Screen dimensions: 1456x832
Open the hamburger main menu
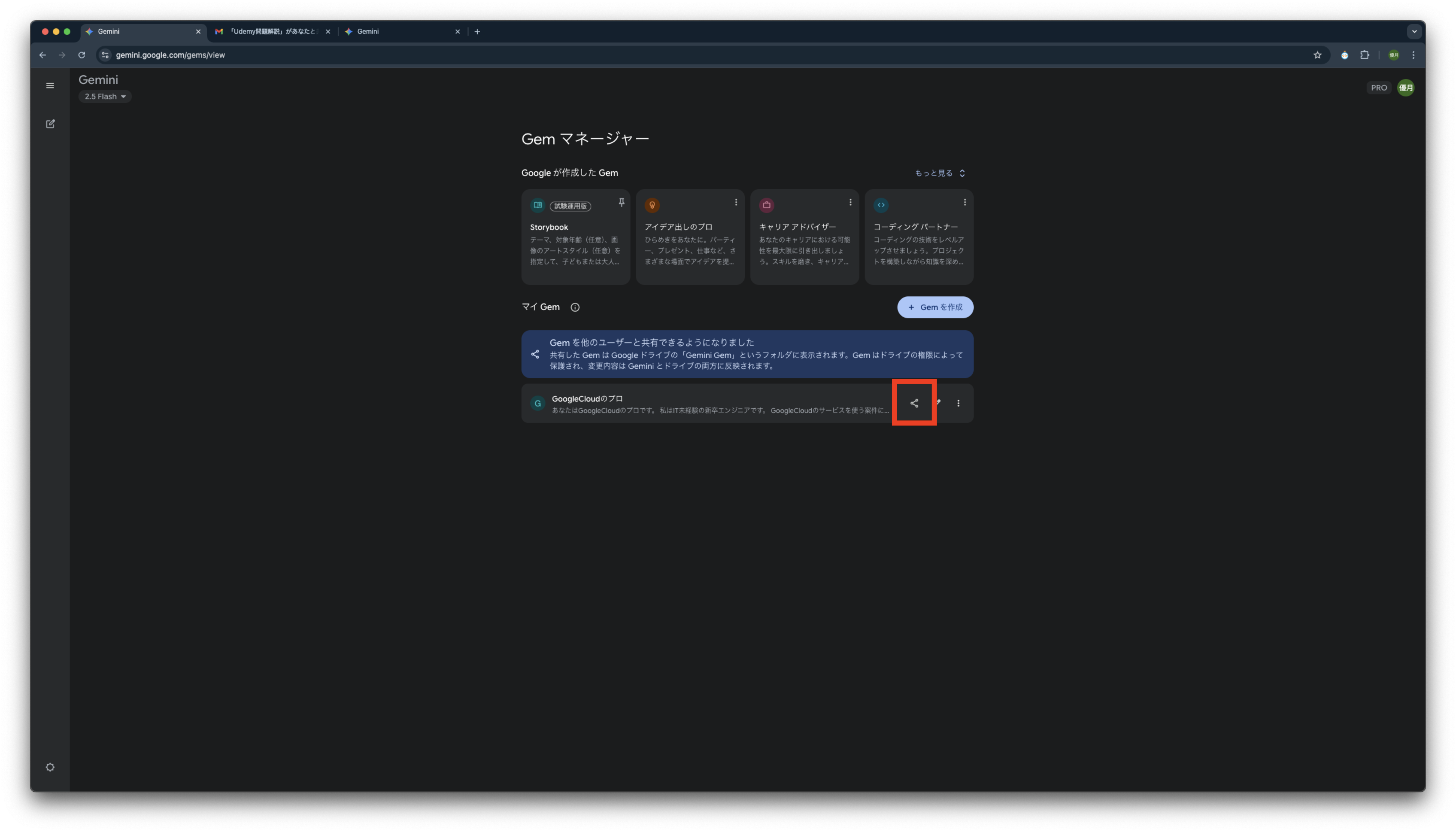point(50,86)
